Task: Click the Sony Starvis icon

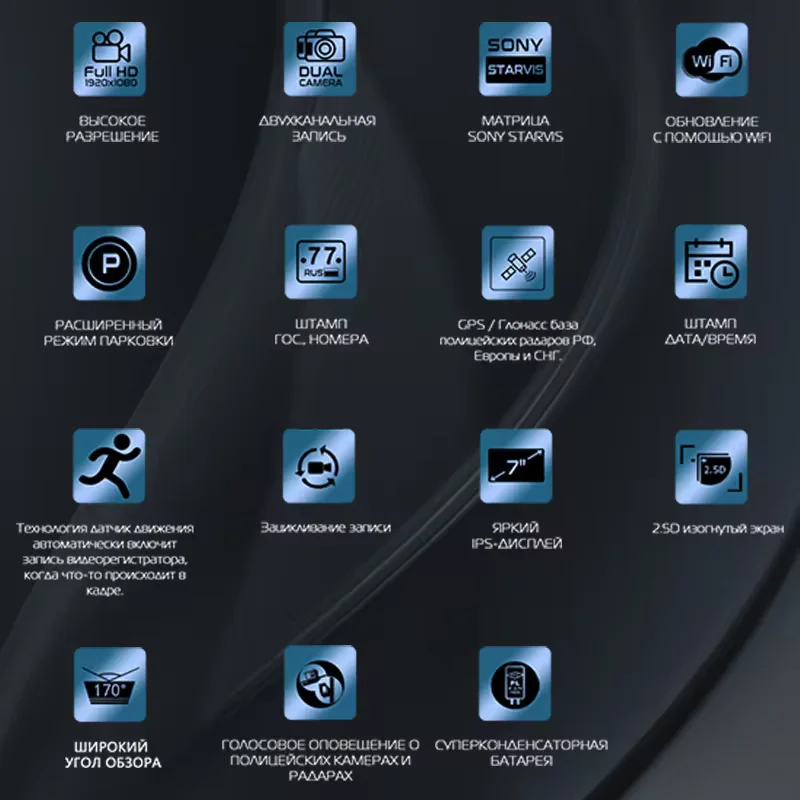Action: click(515, 59)
